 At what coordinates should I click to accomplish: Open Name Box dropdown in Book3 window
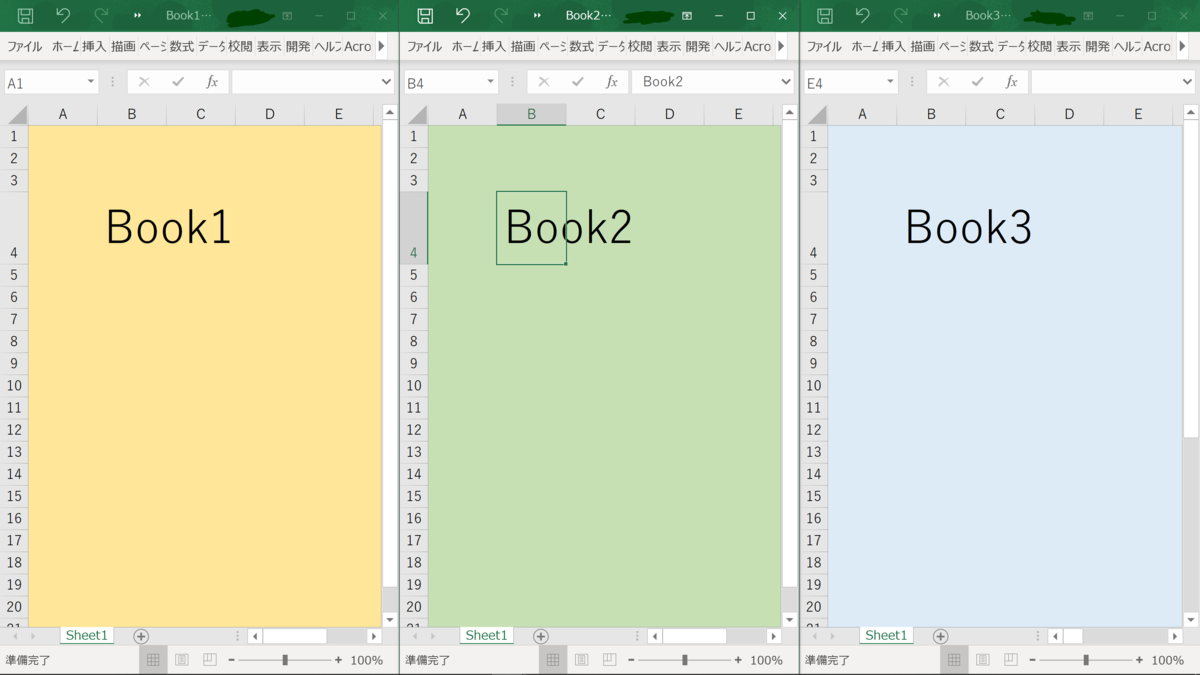point(891,82)
